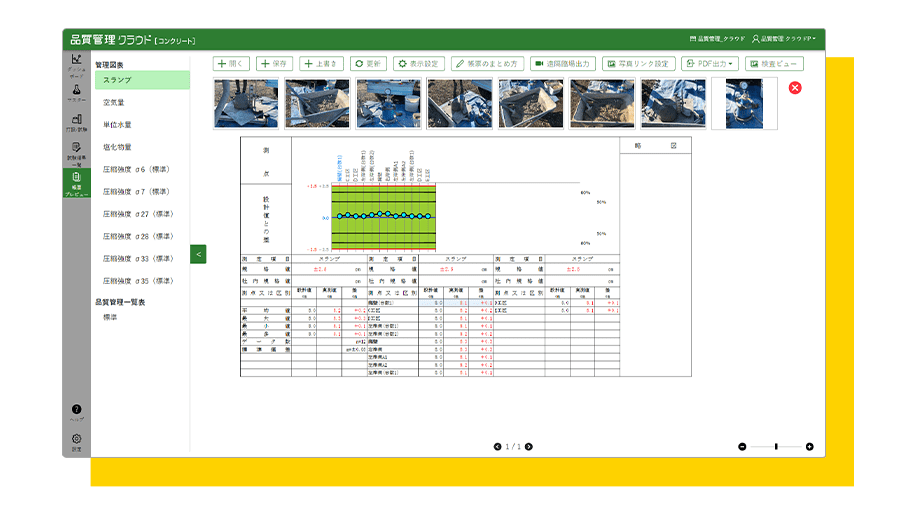This screenshot has height=515, width=916.
Task: Select 圧縮強度 σ33 (標準)
Action: click(138, 259)
